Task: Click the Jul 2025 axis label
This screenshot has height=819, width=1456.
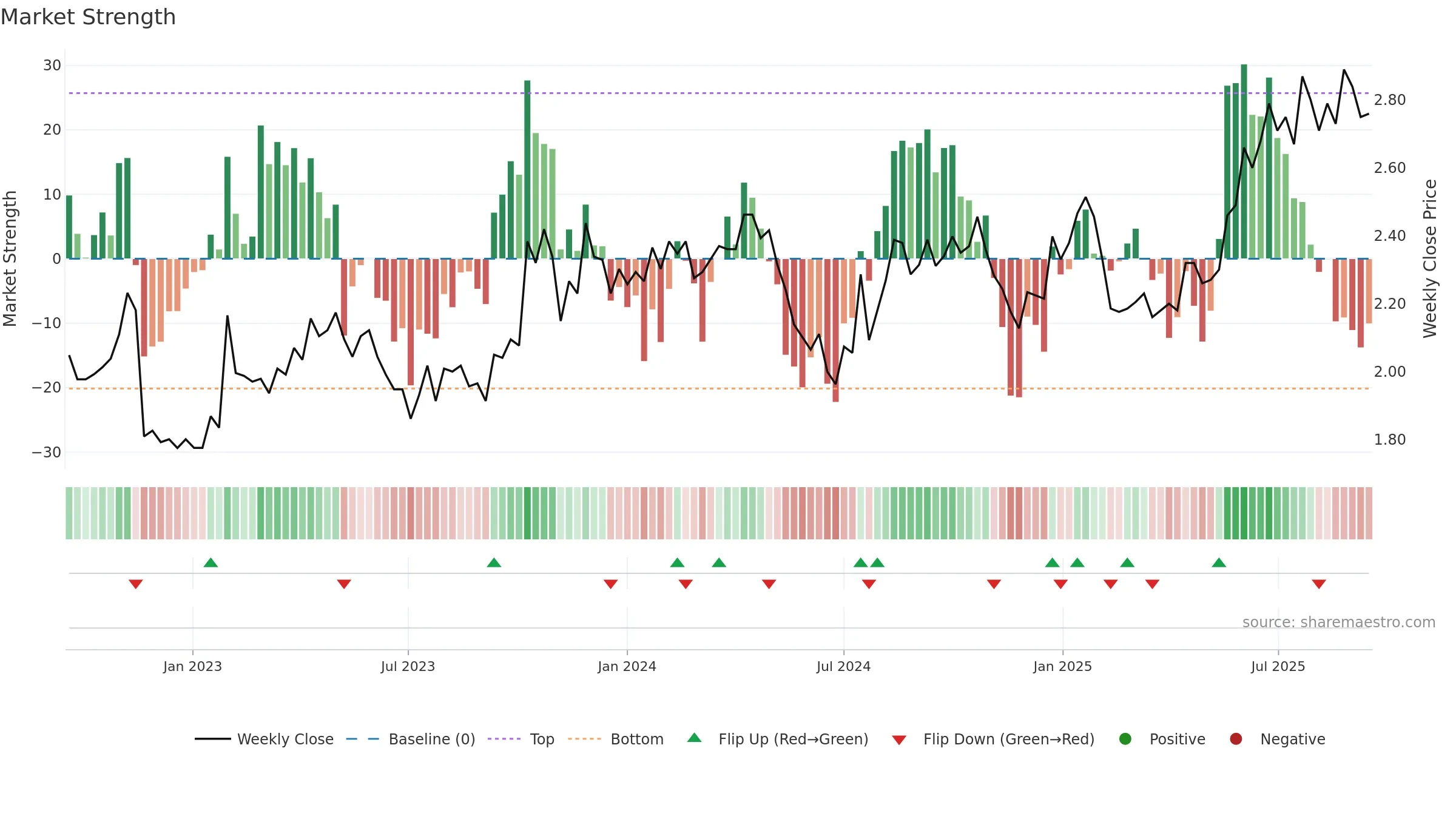Action: pyautogui.click(x=1278, y=667)
